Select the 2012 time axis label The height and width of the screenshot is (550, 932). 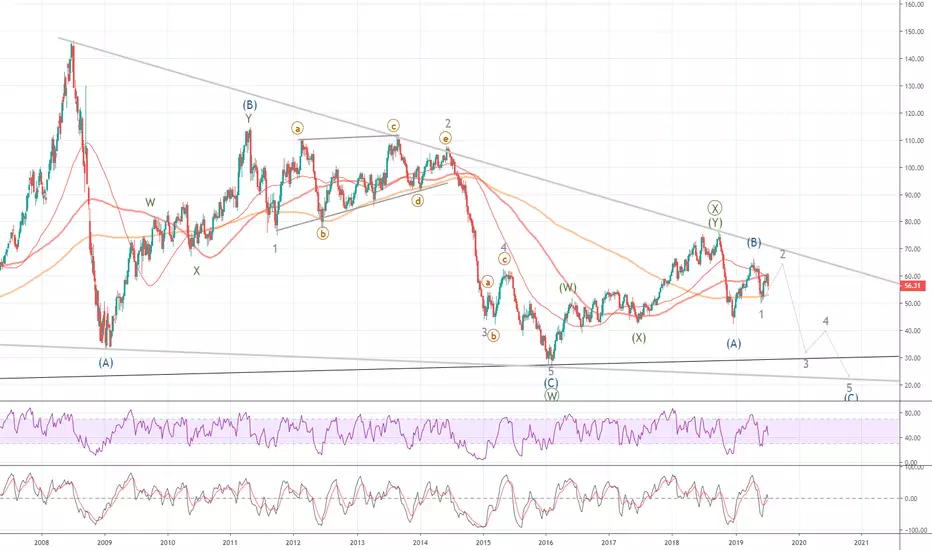pyautogui.click(x=293, y=542)
